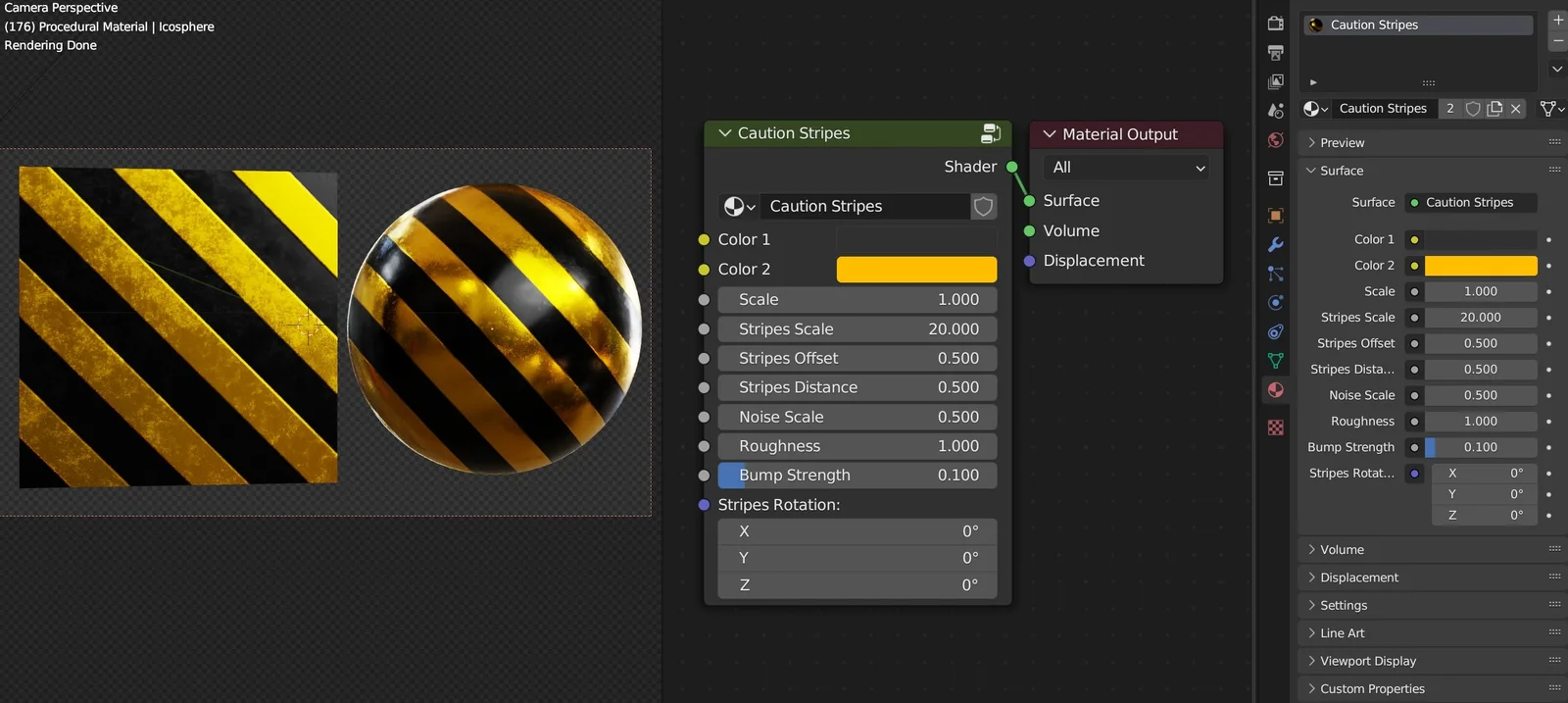Image resolution: width=1568 pixels, height=703 pixels.
Task: Open the Material Output target dropdown
Action: (x=1127, y=168)
